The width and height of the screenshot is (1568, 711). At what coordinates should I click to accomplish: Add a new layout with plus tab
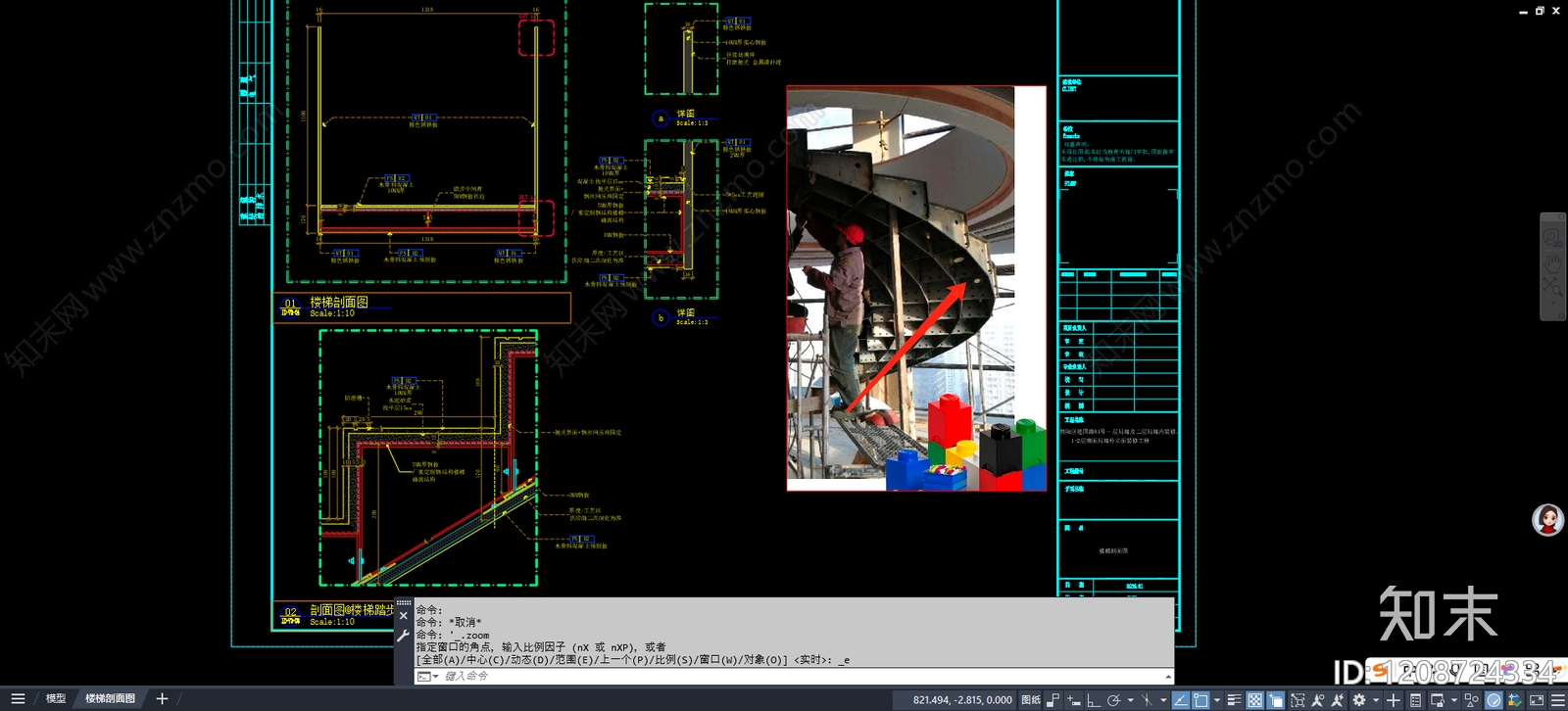(162, 699)
